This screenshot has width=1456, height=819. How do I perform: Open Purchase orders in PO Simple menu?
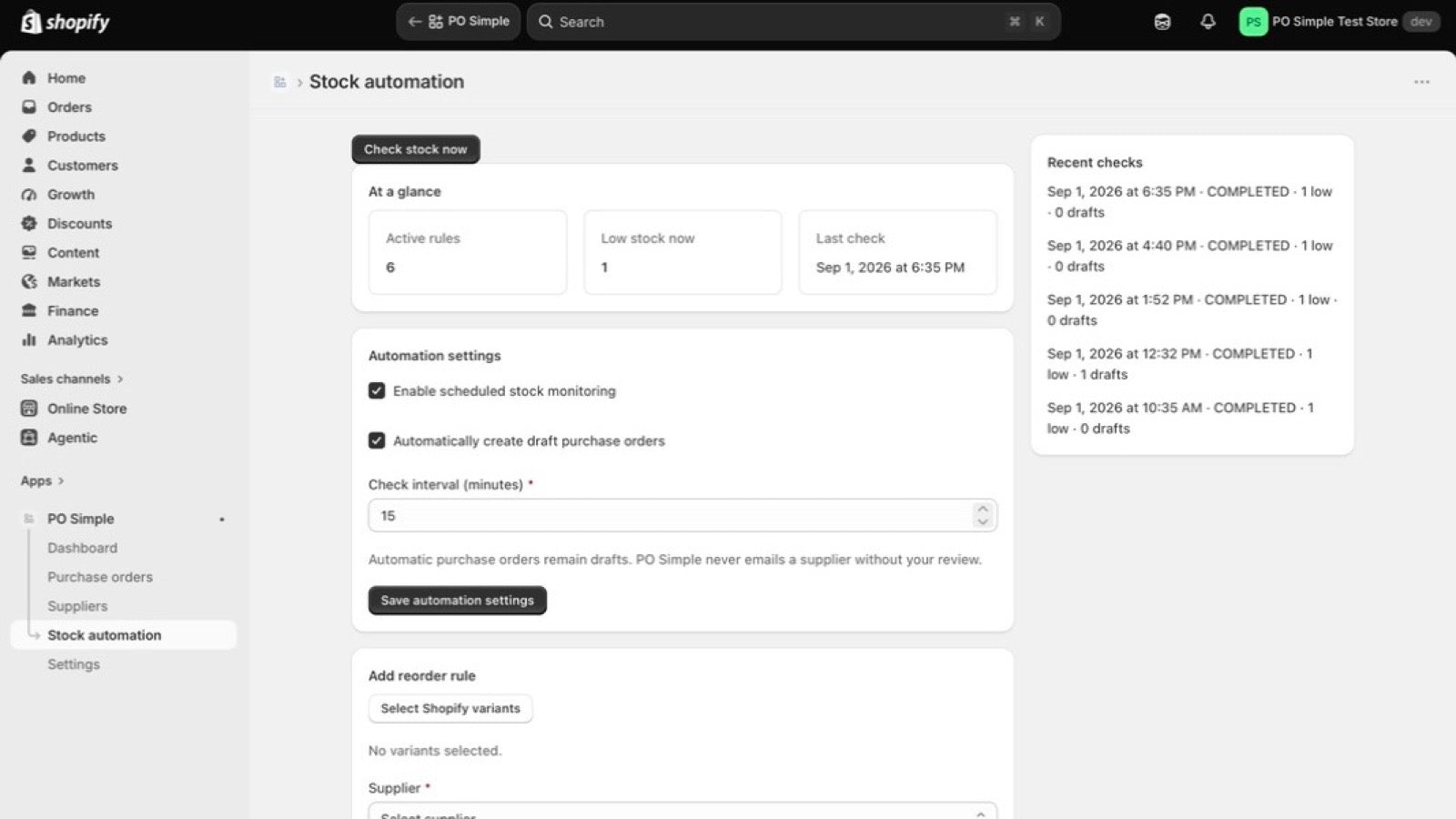(100, 577)
